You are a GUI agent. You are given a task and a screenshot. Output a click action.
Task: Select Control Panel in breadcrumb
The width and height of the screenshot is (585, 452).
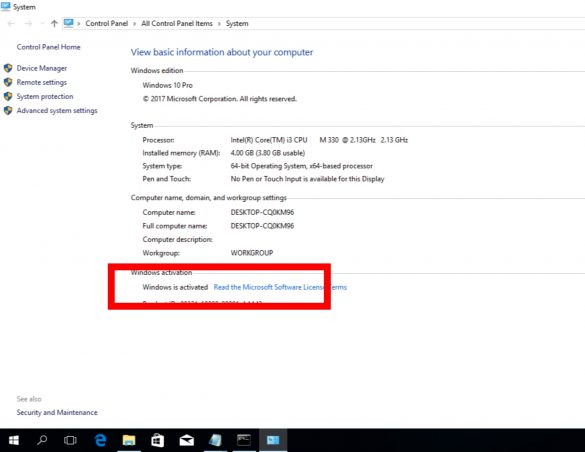107,23
